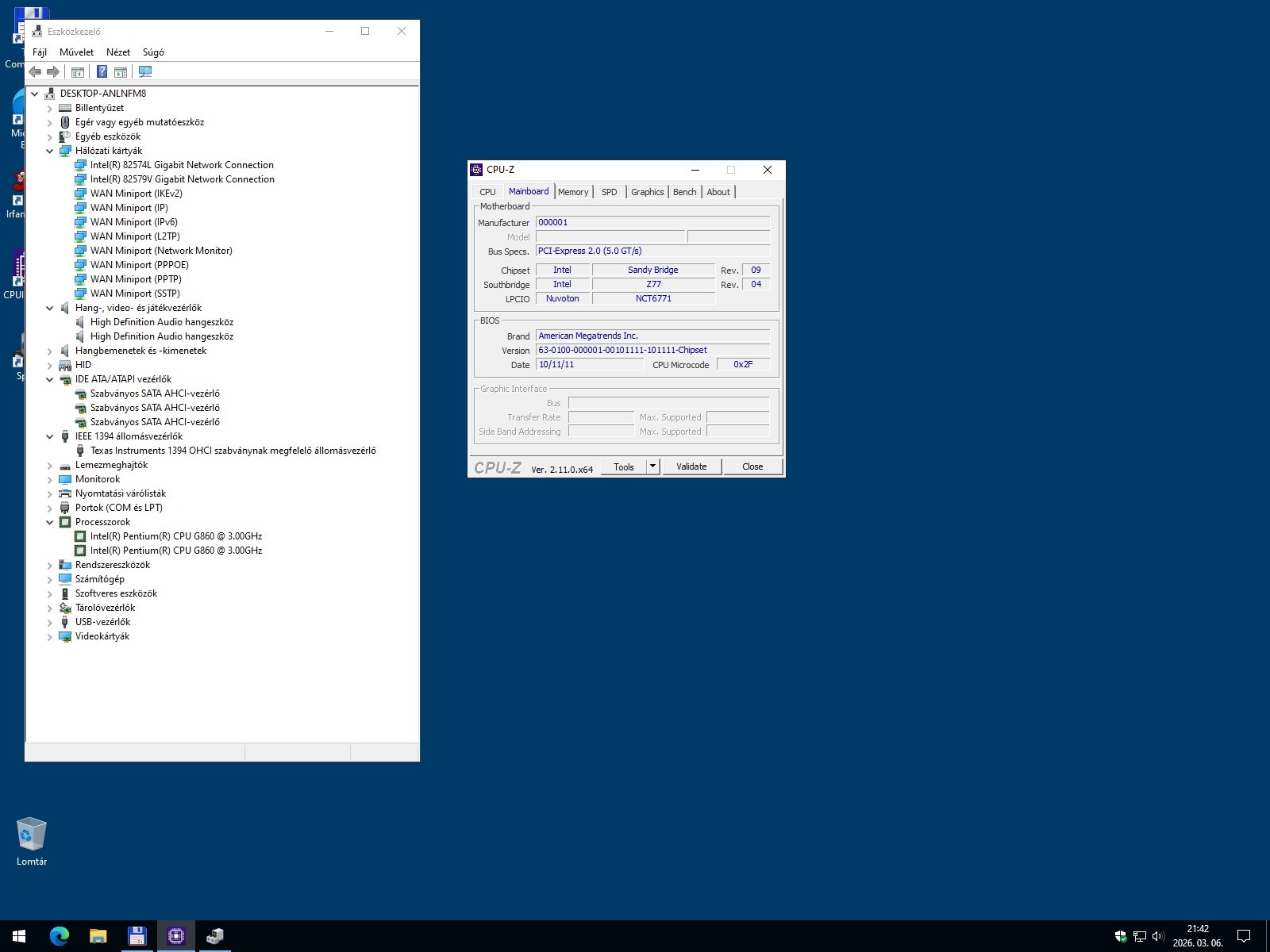Viewport: 1270px width, 952px height.
Task: Open the Művelet menu
Action: click(x=76, y=52)
